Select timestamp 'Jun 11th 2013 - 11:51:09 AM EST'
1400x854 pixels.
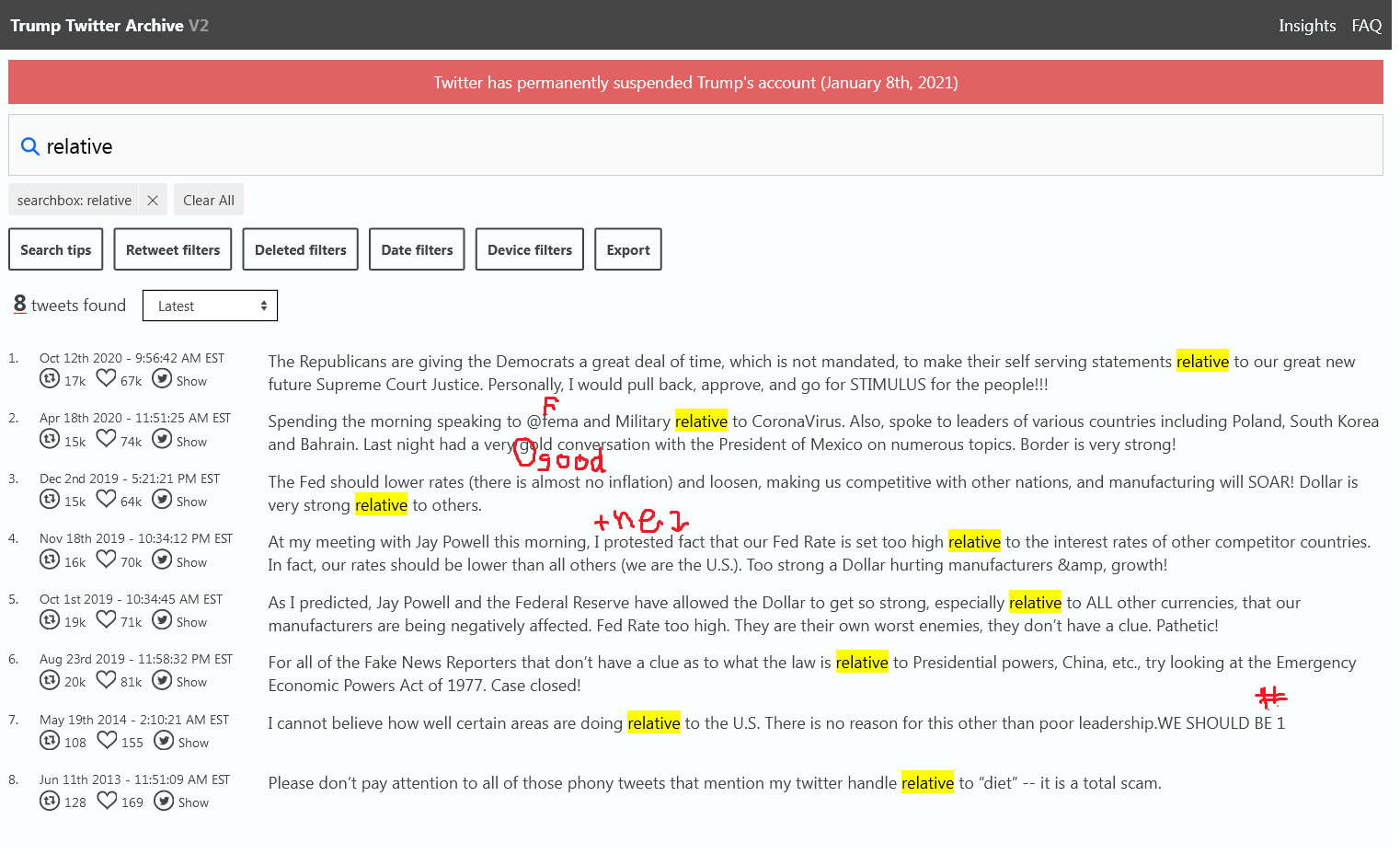[134, 779]
